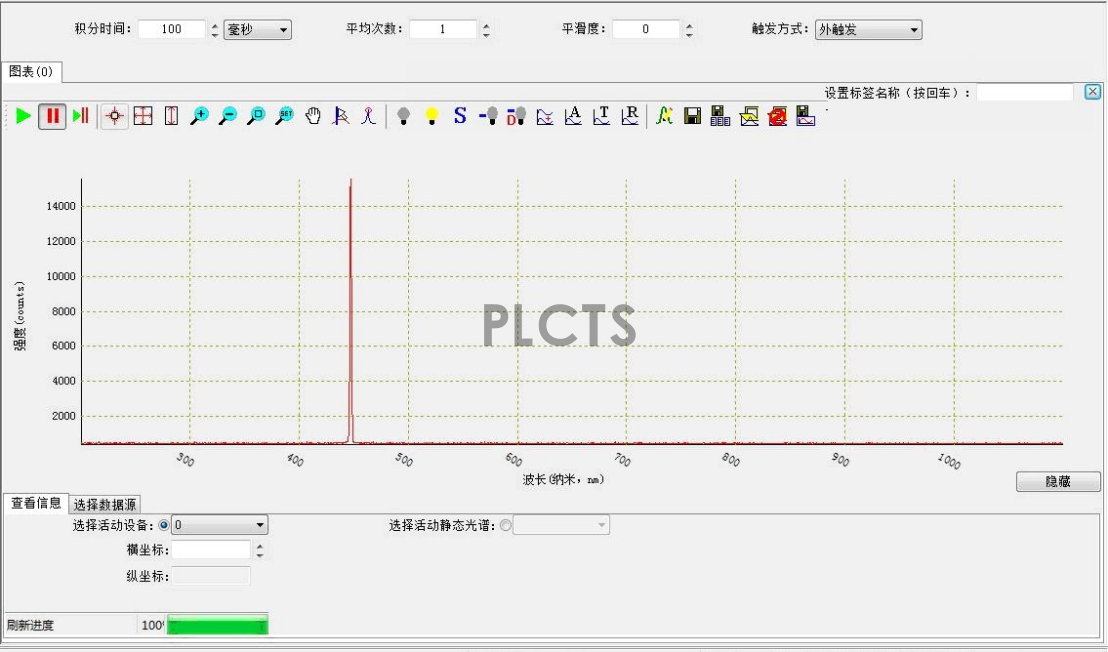Click the single-step play/pause icon

(81, 116)
